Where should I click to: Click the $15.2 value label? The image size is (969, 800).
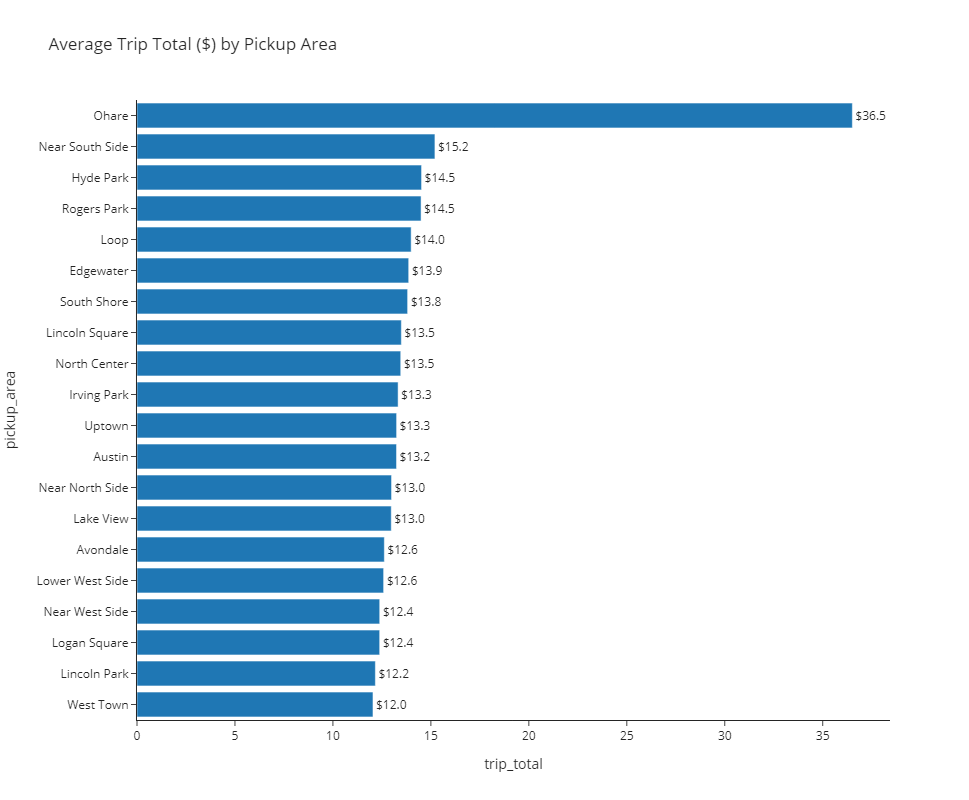[453, 147]
